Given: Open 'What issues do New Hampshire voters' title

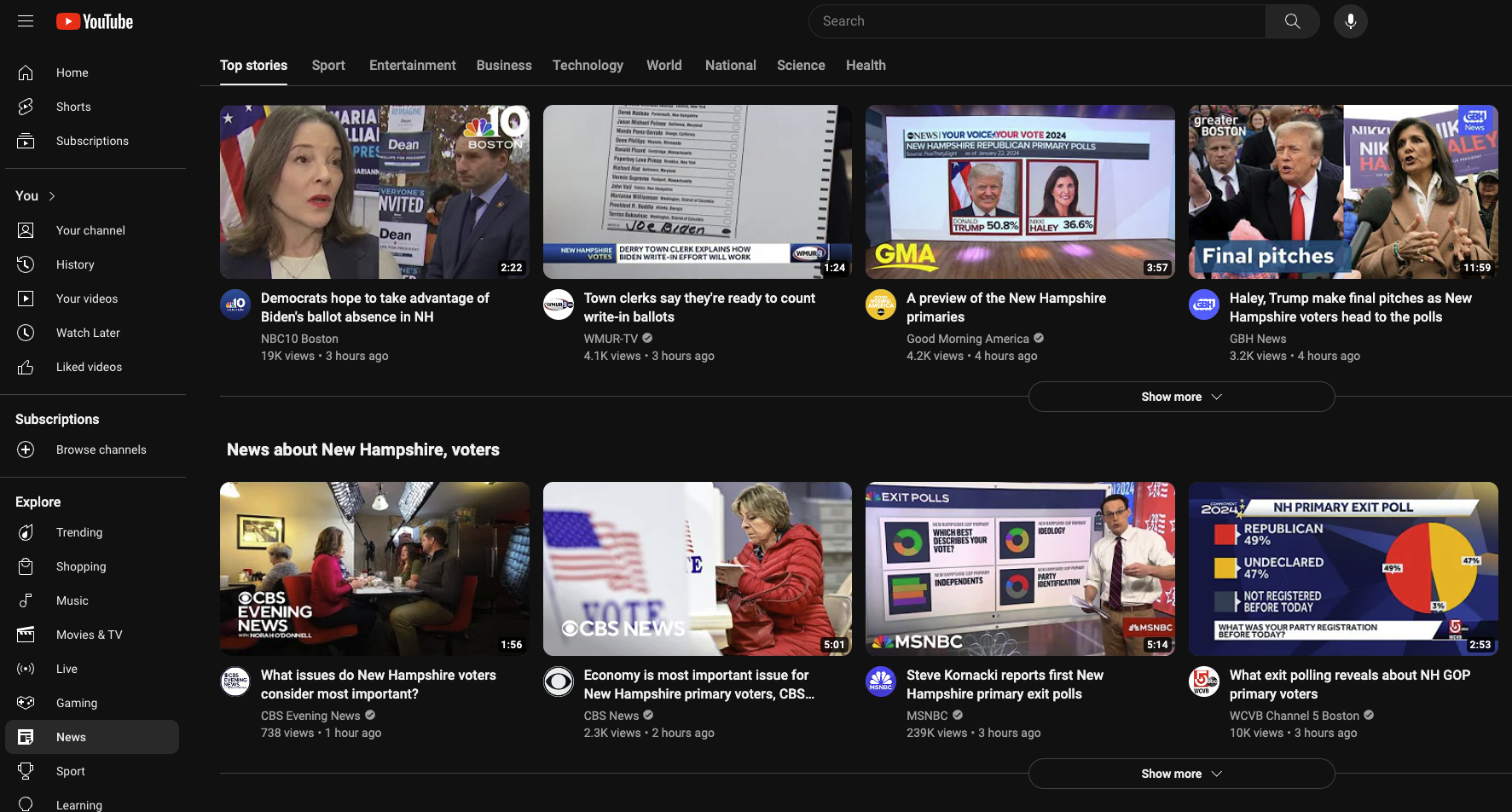Looking at the screenshot, I should tap(379, 684).
